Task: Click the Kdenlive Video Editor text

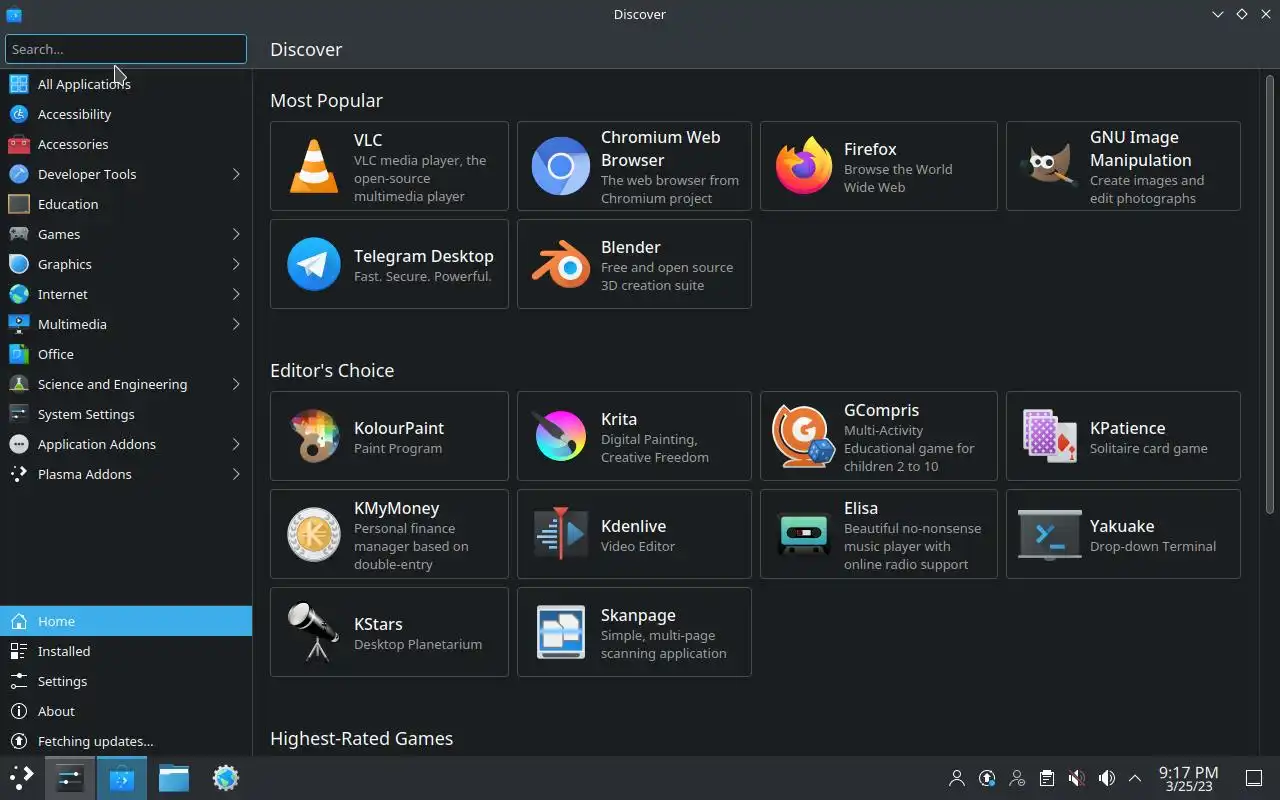Action: click(x=638, y=546)
